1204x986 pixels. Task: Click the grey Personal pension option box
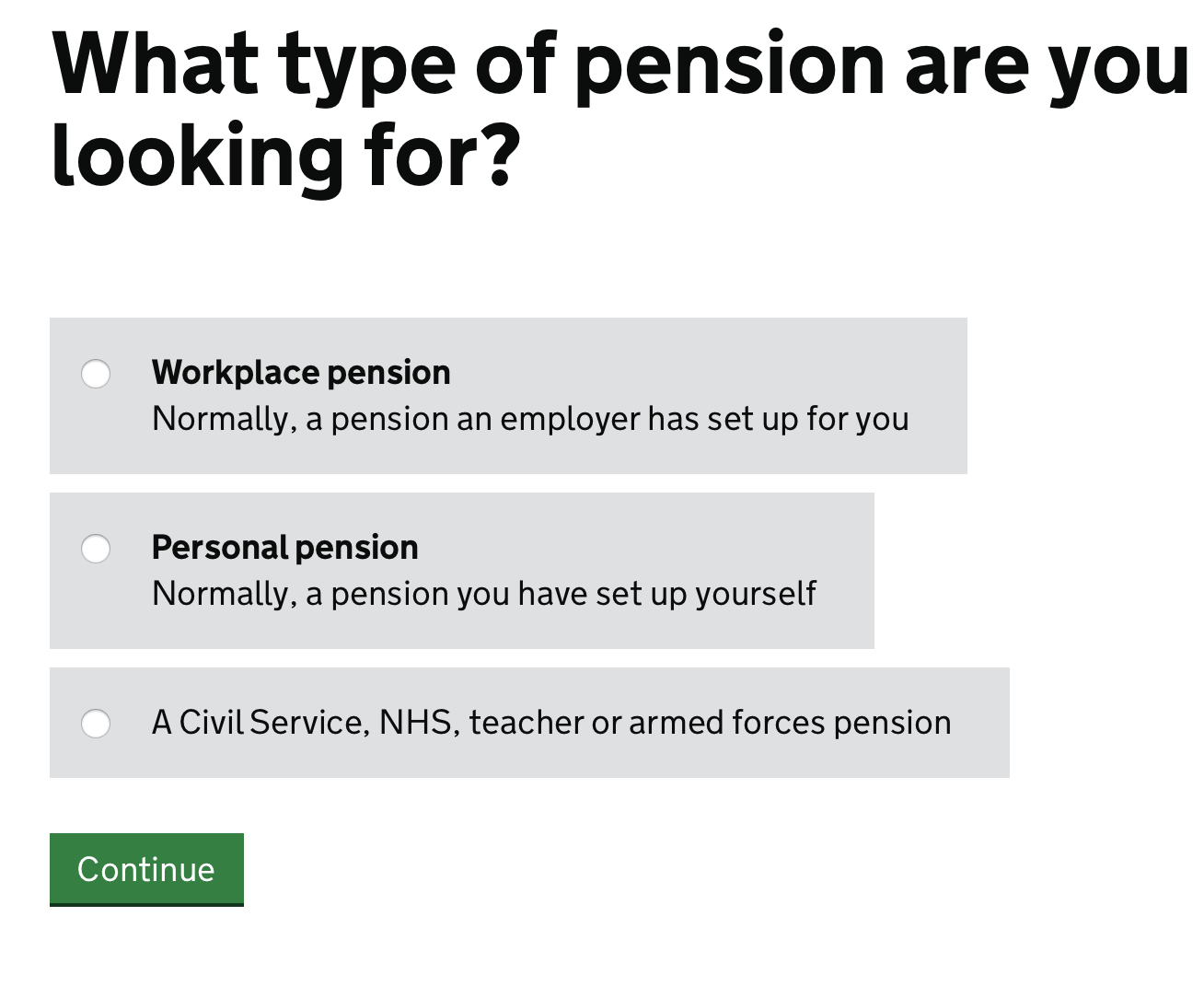pos(461,571)
